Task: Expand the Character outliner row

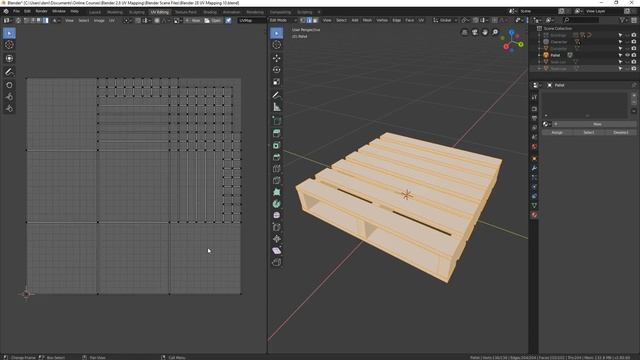Action: (x=539, y=42)
